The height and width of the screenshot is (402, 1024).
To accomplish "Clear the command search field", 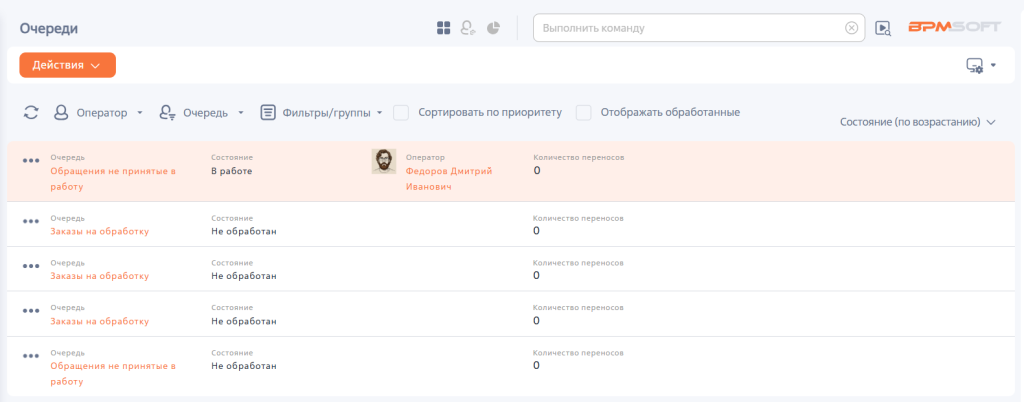I will point(851,28).
